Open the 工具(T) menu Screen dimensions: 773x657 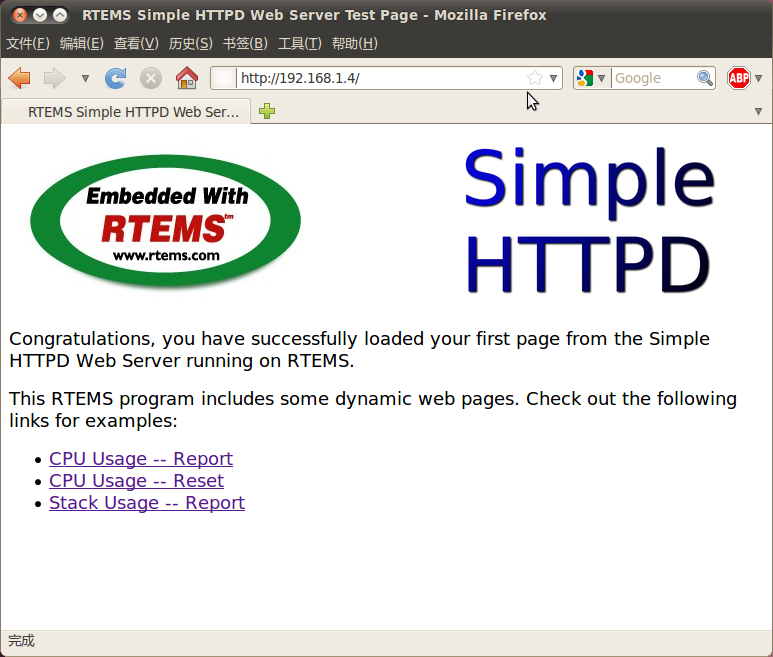click(x=300, y=43)
